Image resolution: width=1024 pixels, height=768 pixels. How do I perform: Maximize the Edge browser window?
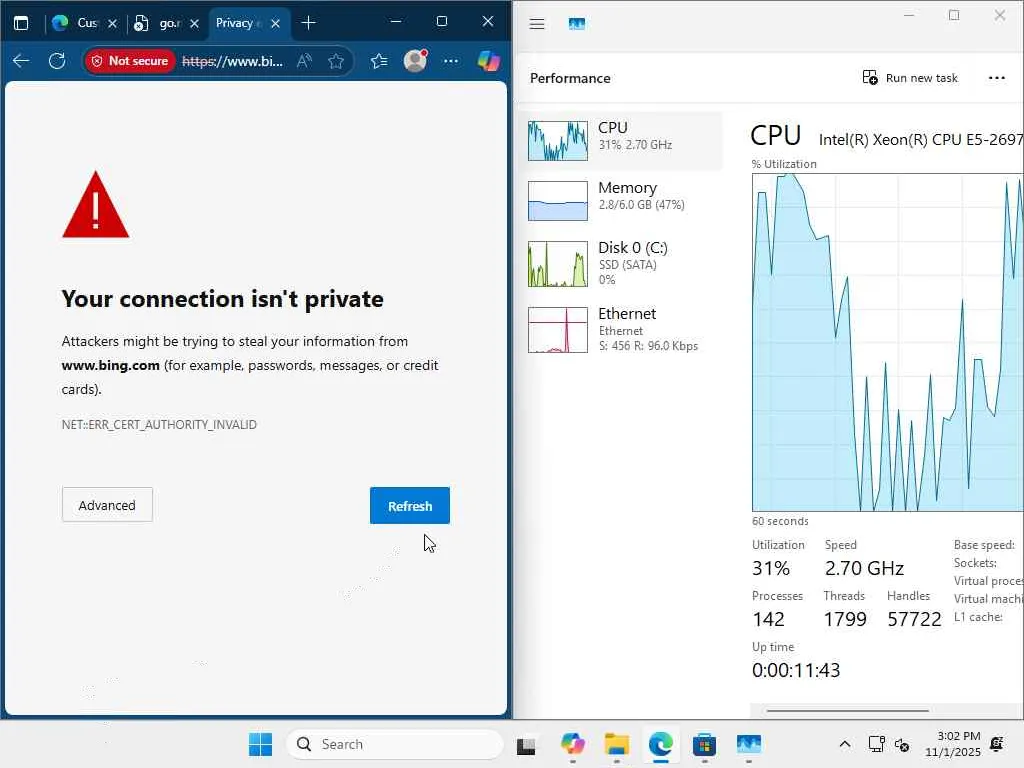coord(442,22)
